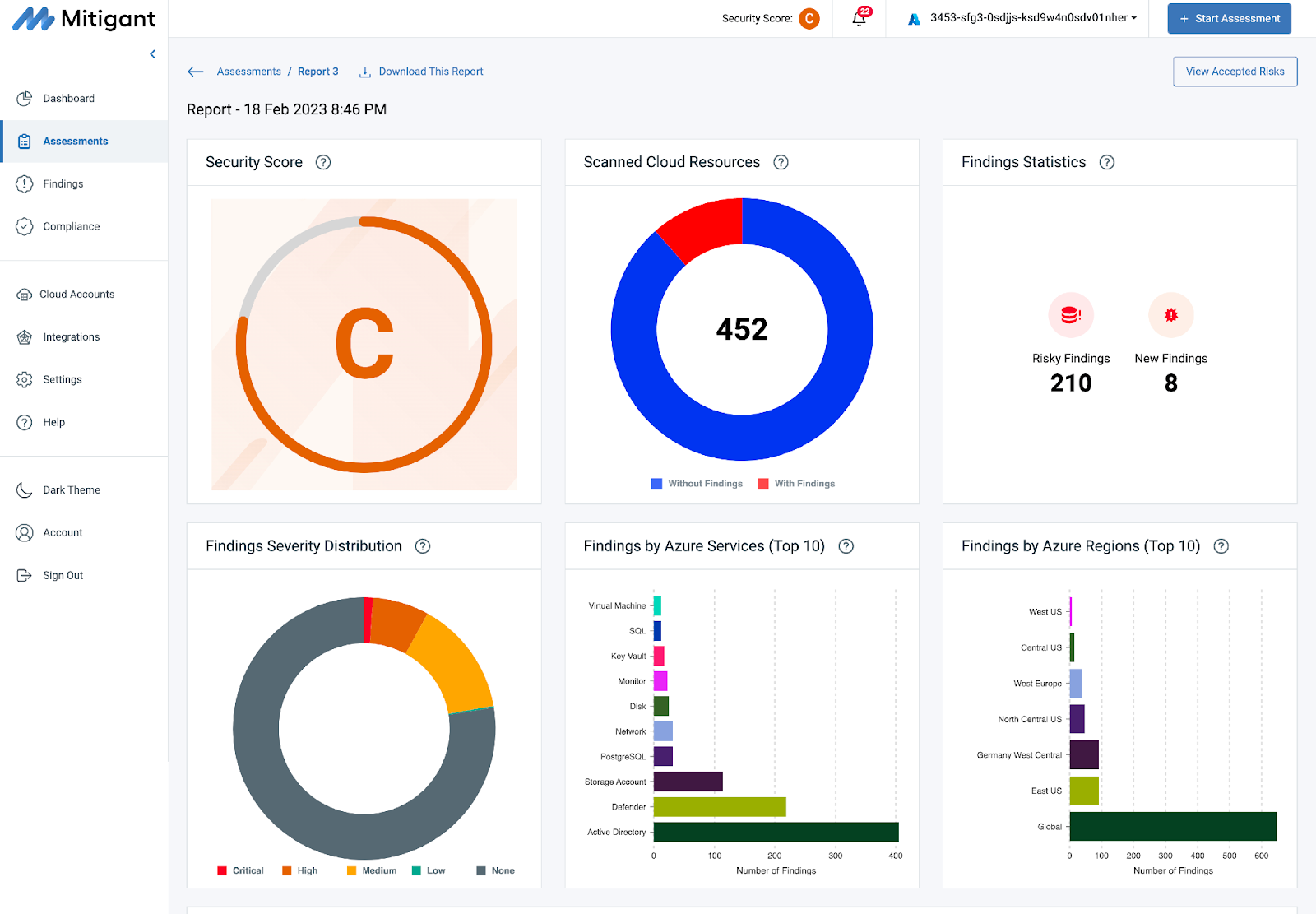This screenshot has height=914, width=1316.
Task: Open the Azure account ID dropdown
Action: [x=1024, y=18]
